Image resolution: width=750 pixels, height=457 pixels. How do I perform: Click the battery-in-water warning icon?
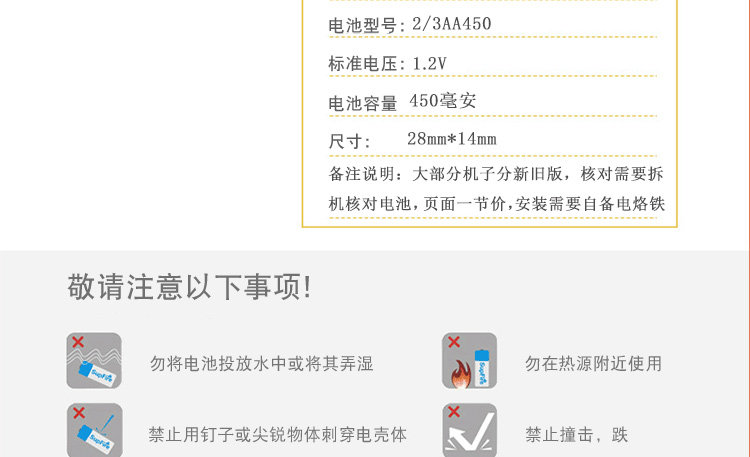(94, 360)
